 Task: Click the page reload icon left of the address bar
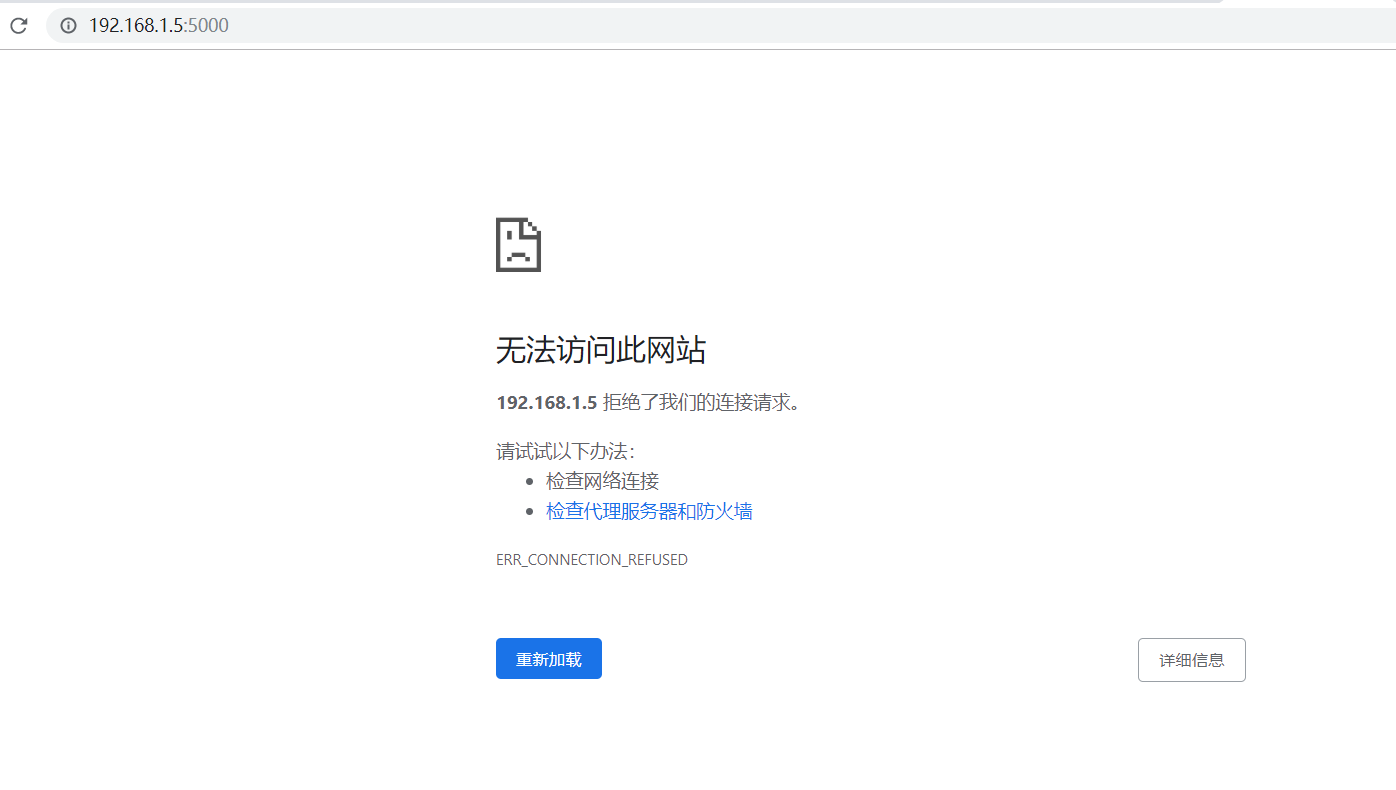[18, 25]
